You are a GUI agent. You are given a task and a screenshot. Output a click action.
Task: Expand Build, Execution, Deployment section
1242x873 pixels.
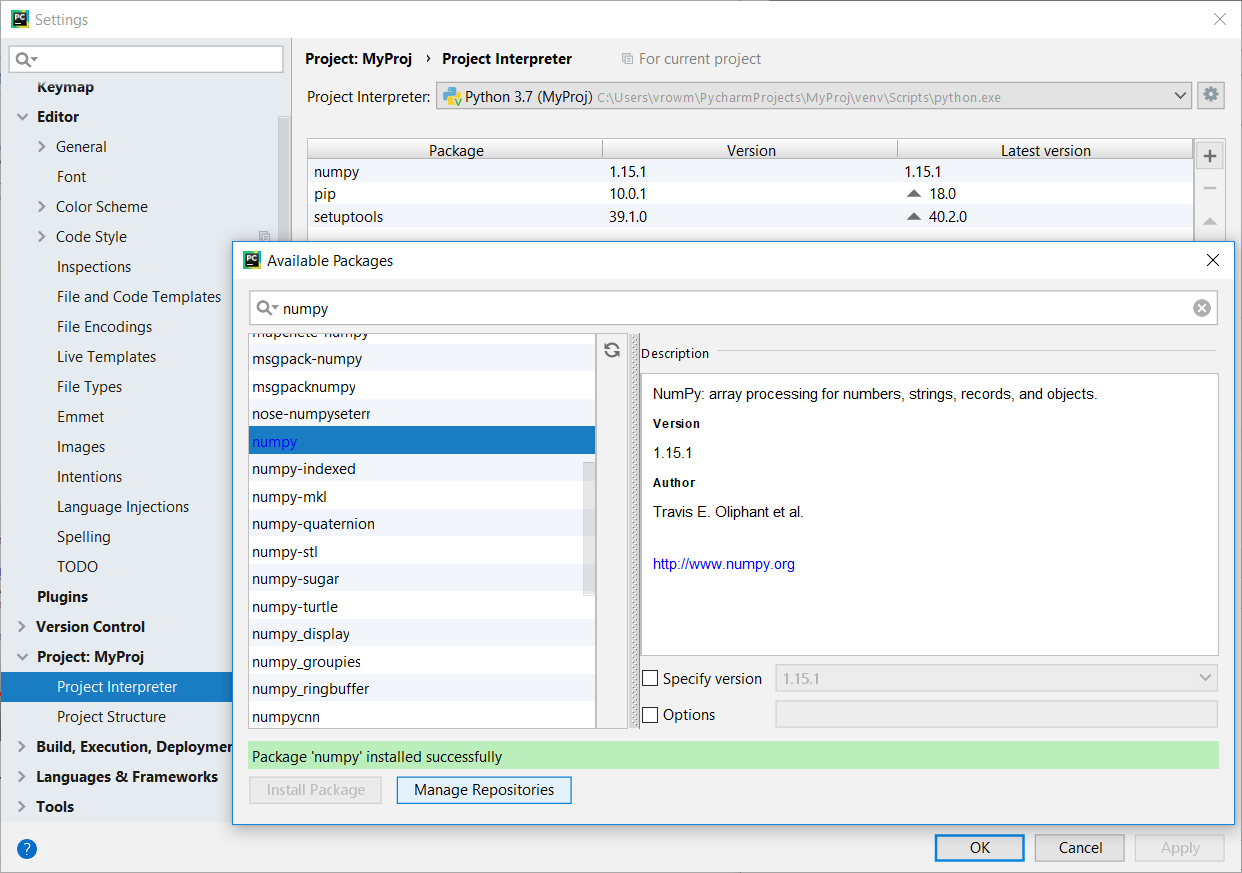[x=22, y=747]
